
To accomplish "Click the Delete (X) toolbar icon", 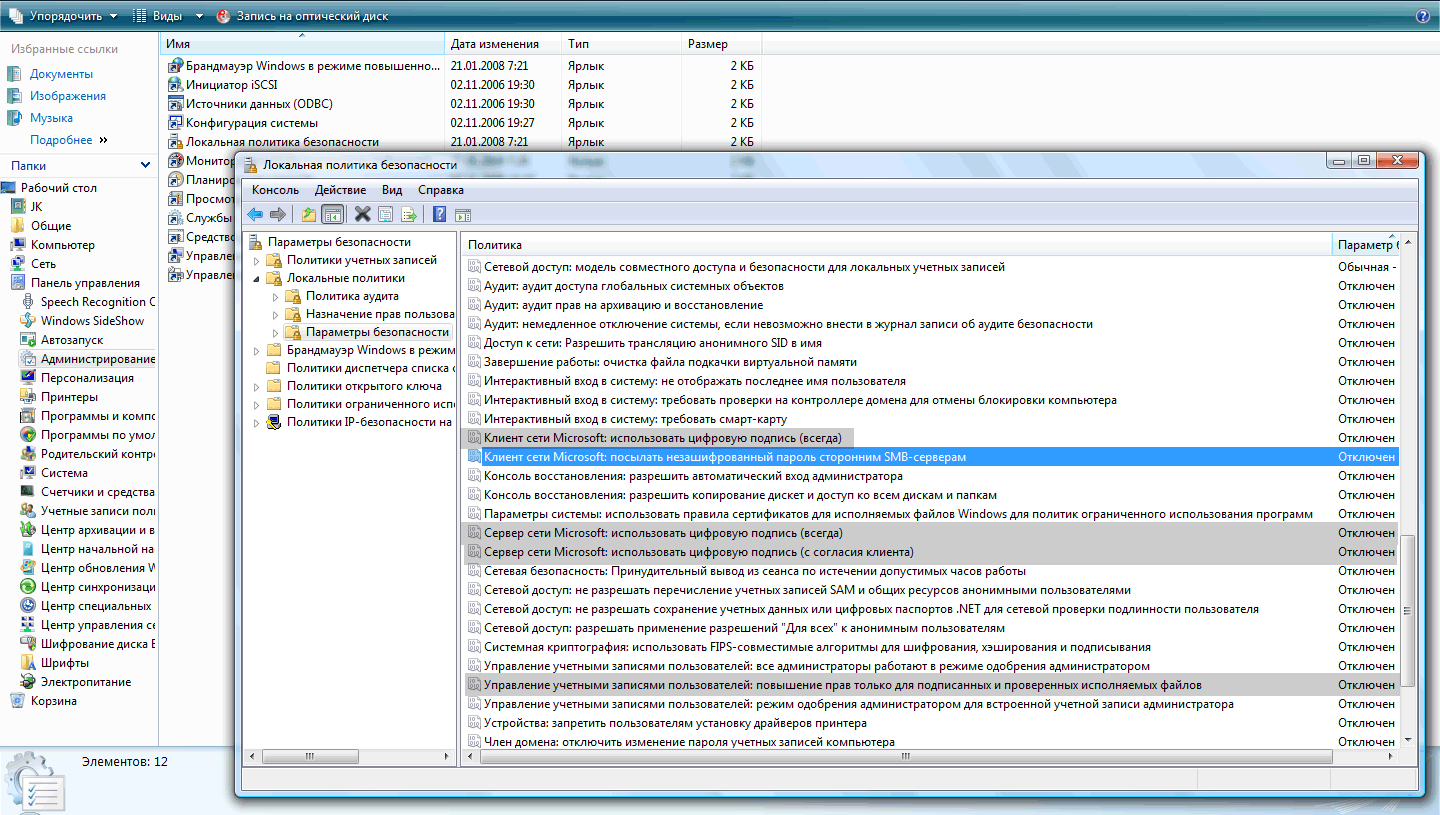I will [362, 214].
